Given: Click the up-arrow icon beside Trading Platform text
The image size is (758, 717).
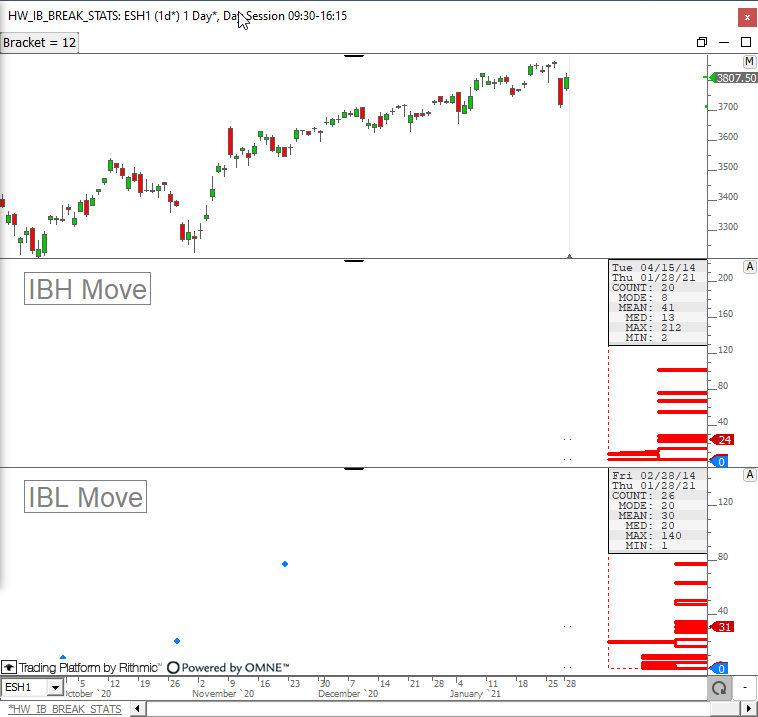Looking at the screenshot, I should tap(9, 667).
